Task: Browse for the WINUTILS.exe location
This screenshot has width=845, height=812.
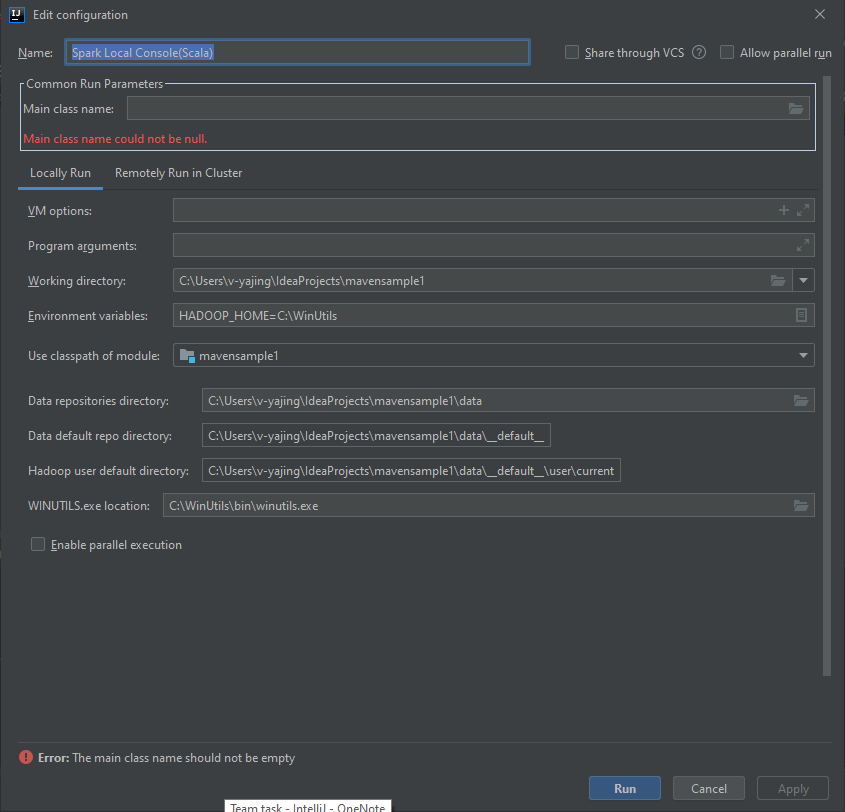Action: [800, 505]
